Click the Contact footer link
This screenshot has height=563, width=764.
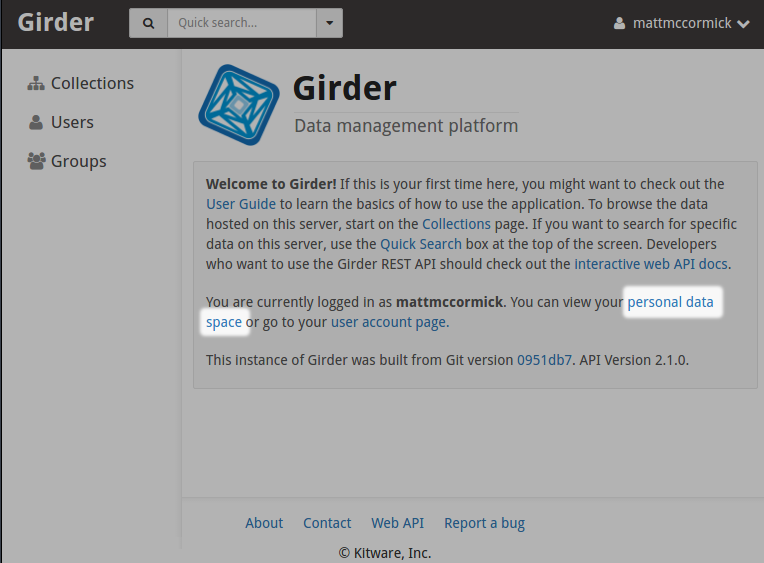327,523
